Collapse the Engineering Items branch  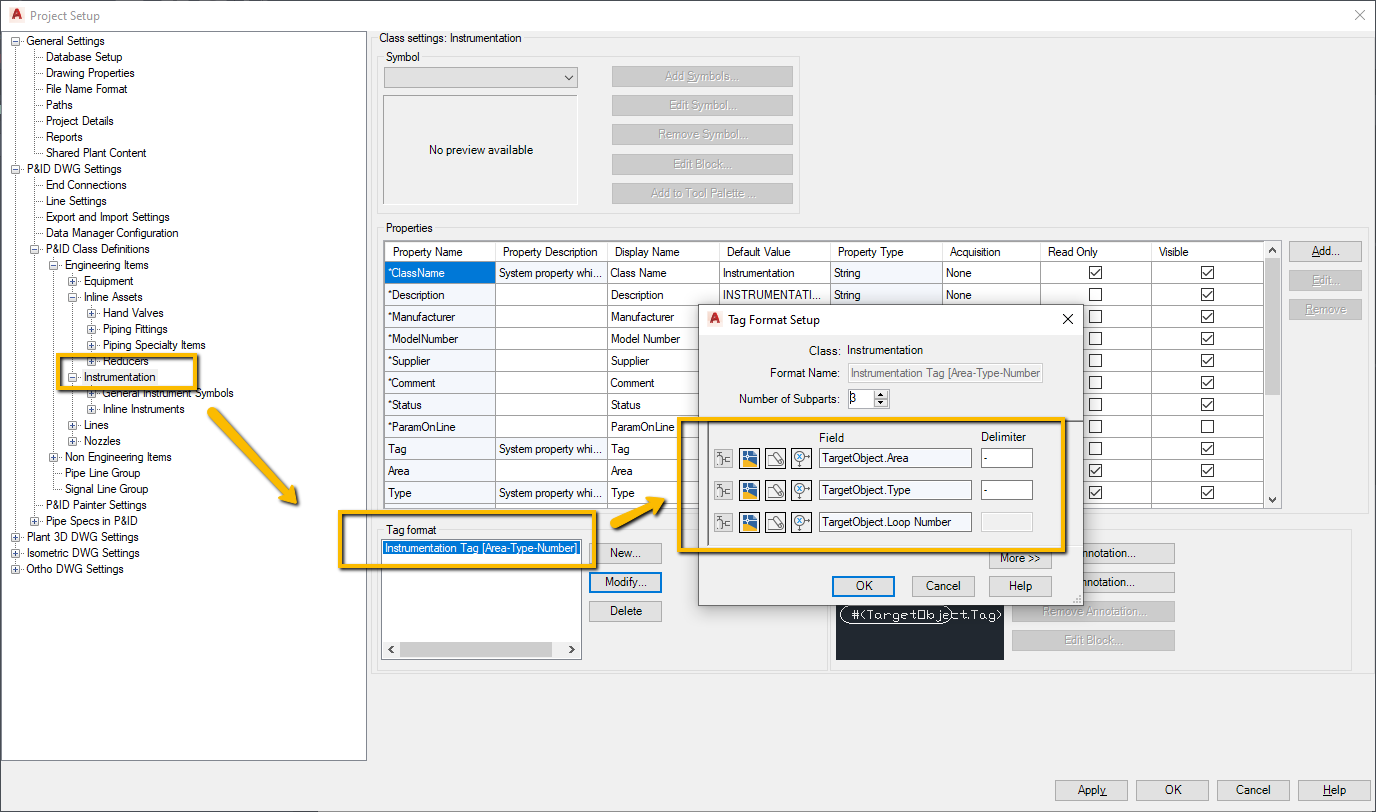[x=54, y=264]
